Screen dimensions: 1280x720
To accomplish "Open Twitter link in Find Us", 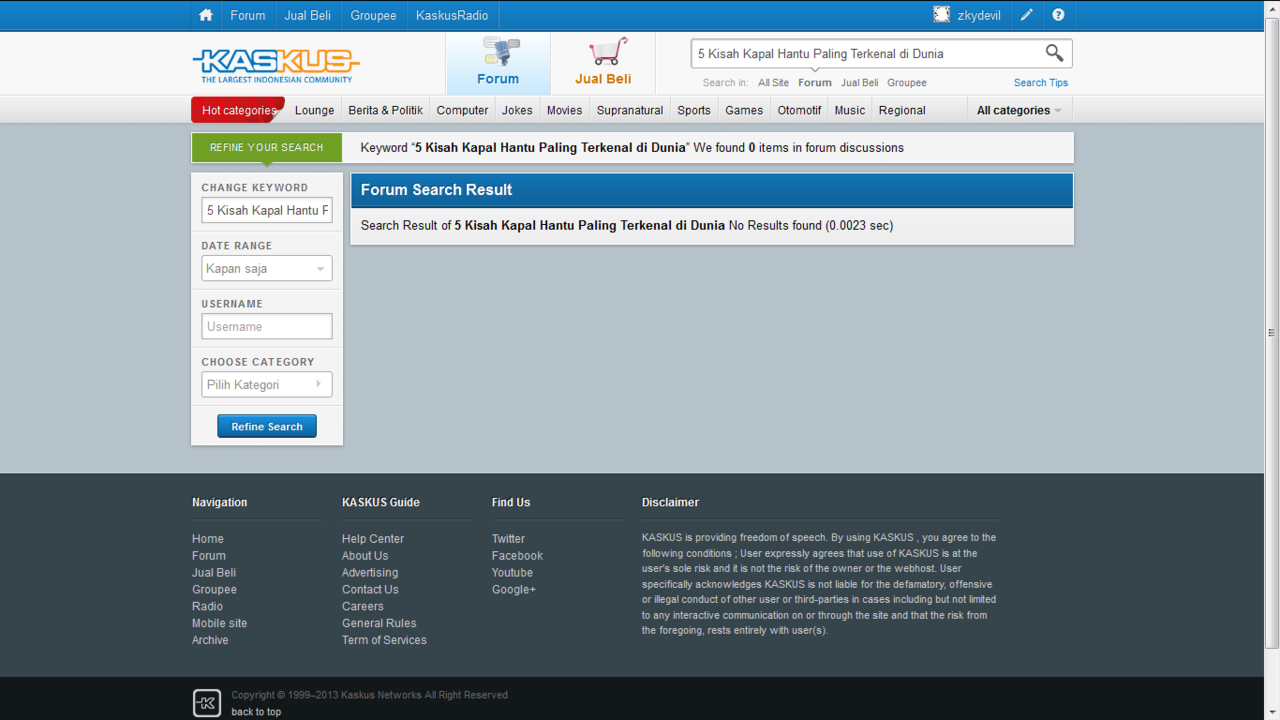I will [508, 539].
